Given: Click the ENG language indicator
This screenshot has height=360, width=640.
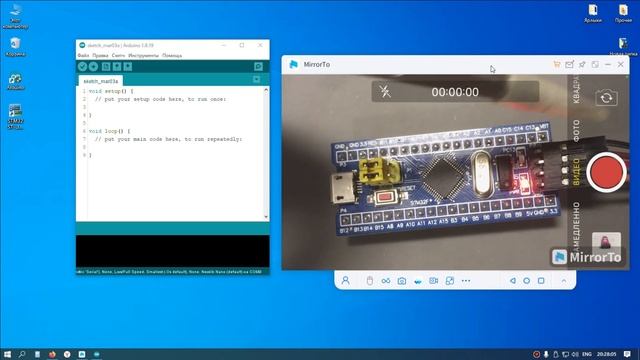Looking at the screenshot, I should [587, 354].
